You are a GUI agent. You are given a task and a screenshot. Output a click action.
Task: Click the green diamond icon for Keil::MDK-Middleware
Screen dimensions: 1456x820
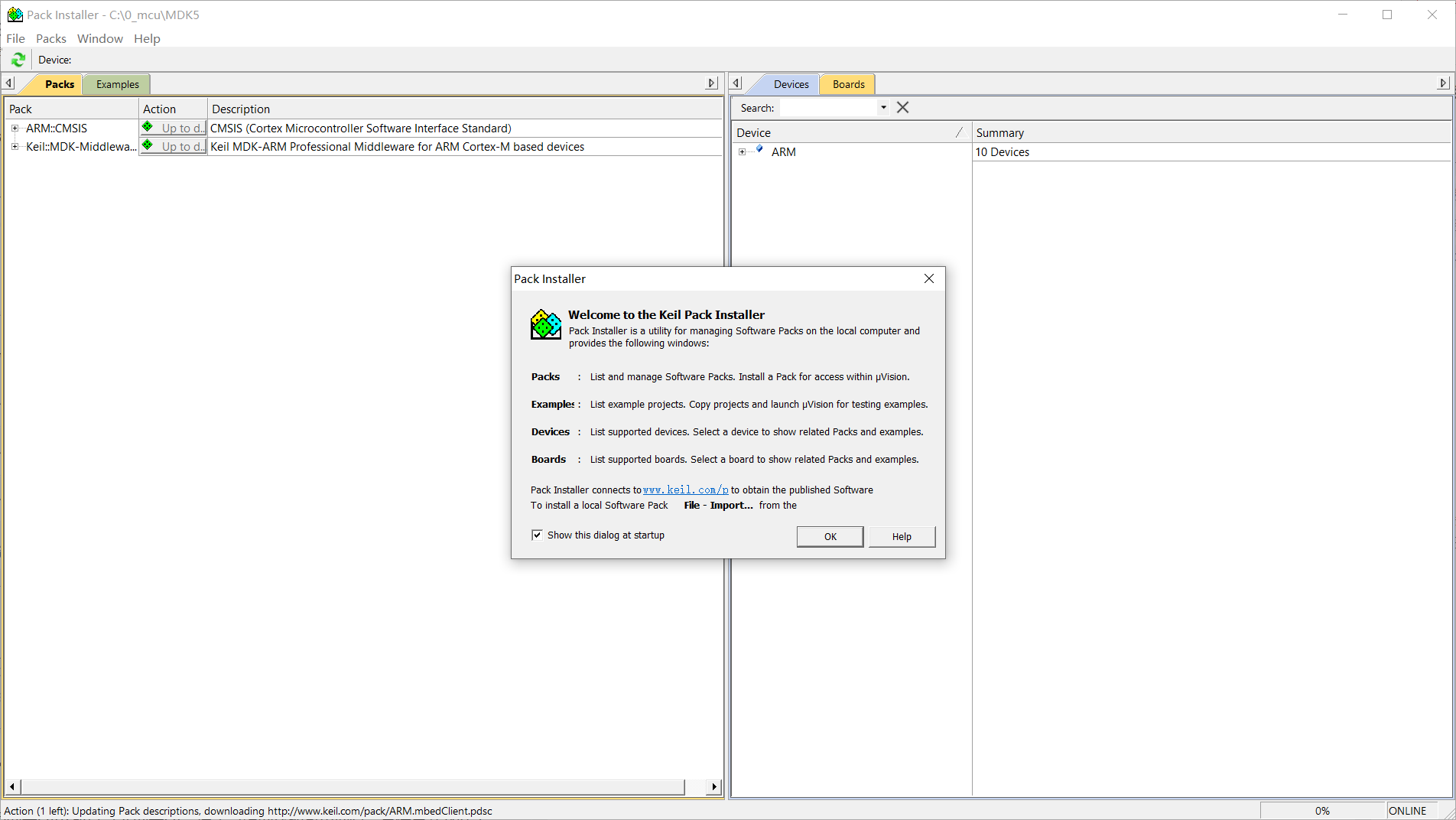pos(148,145)
